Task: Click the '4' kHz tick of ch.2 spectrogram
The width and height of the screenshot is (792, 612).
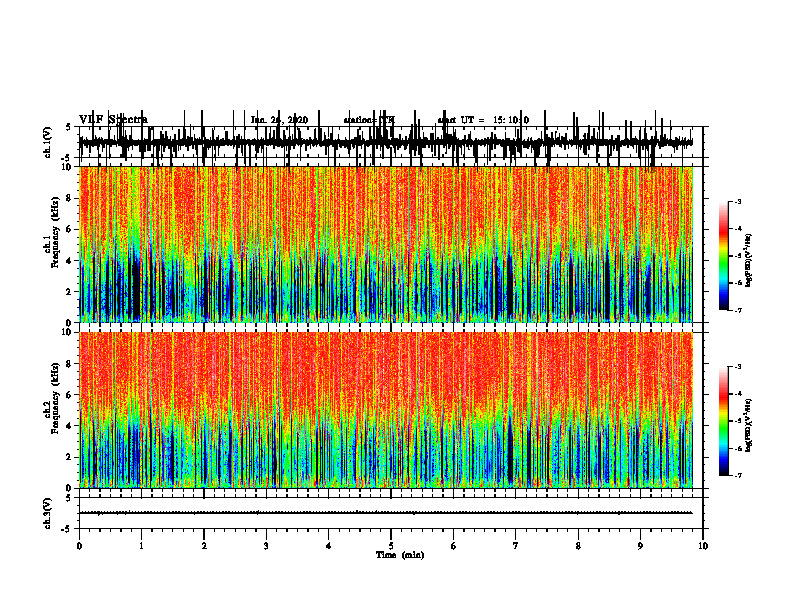Action: 70,426
